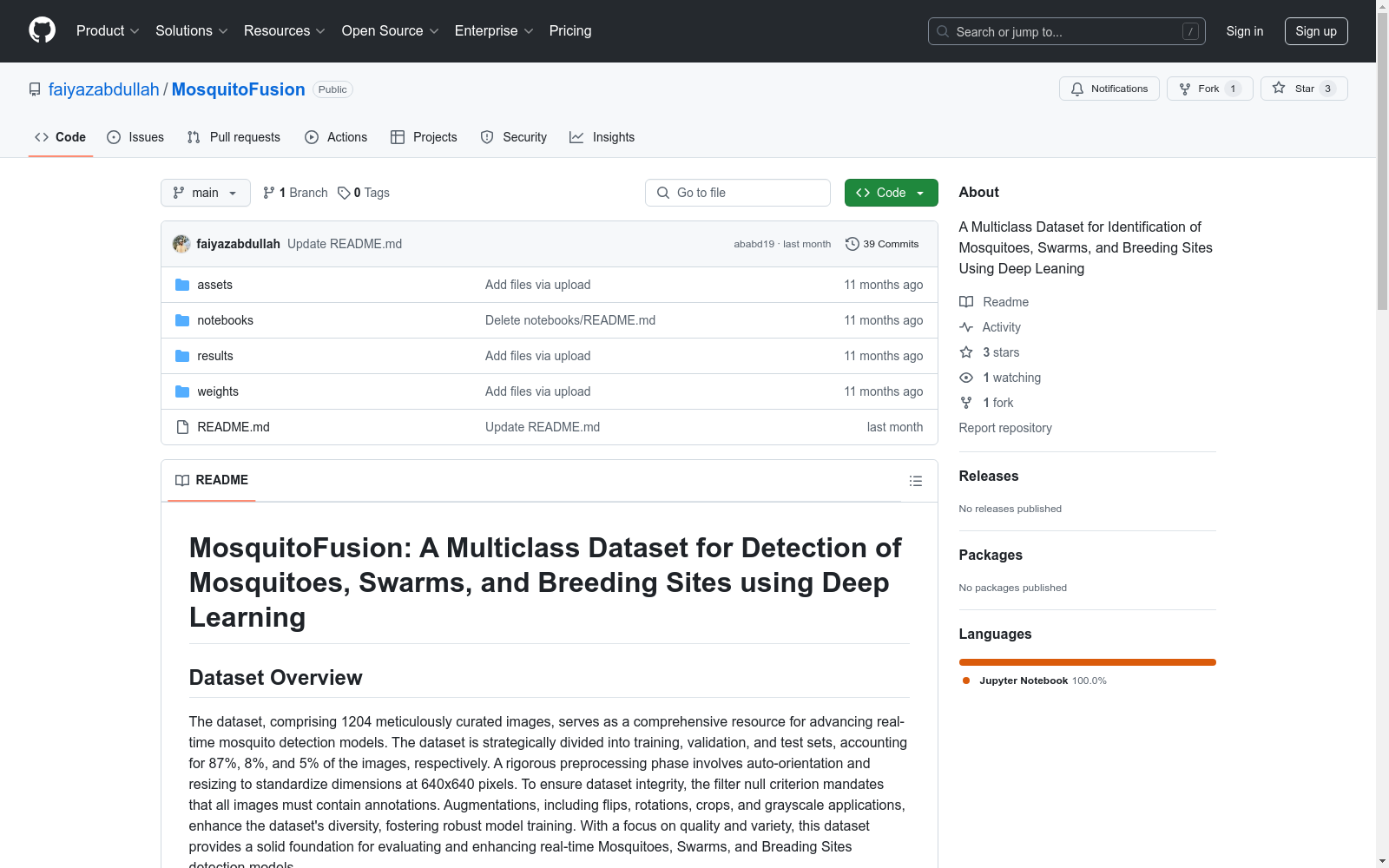Click the search magnifier icon in header
This screenshot has width=1389, height=868.
[943, 31]
